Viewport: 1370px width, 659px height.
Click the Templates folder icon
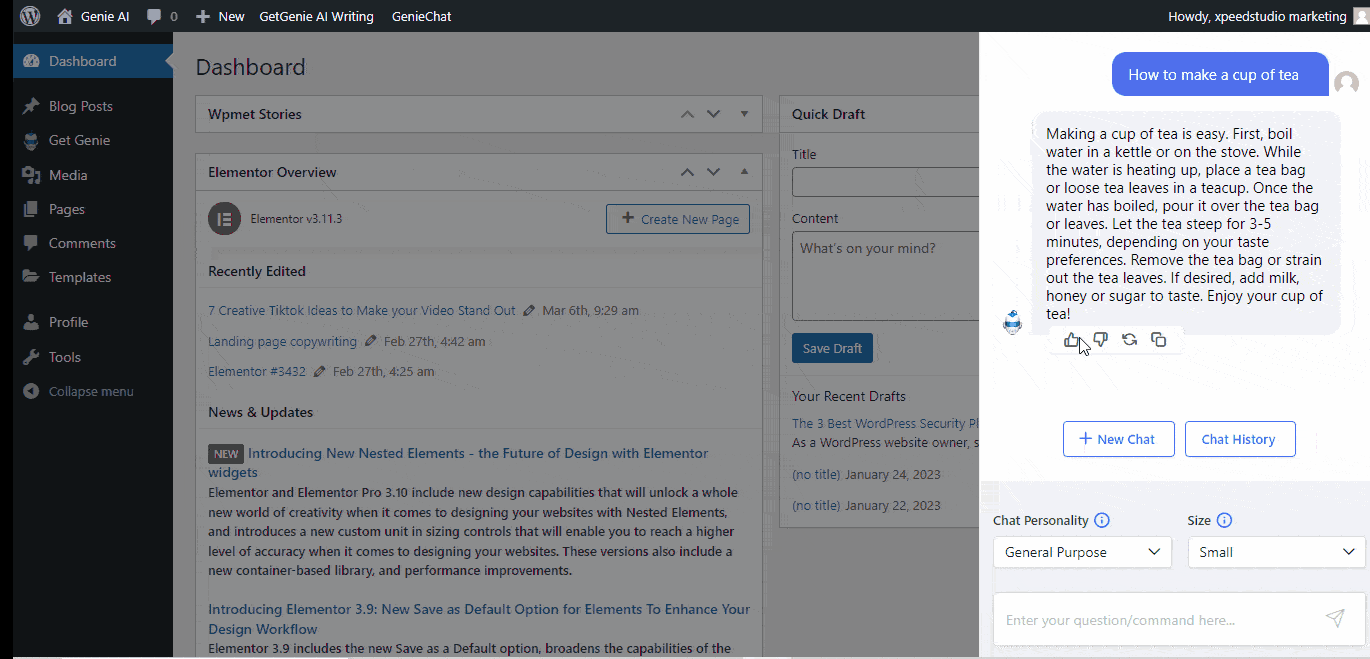31,277
